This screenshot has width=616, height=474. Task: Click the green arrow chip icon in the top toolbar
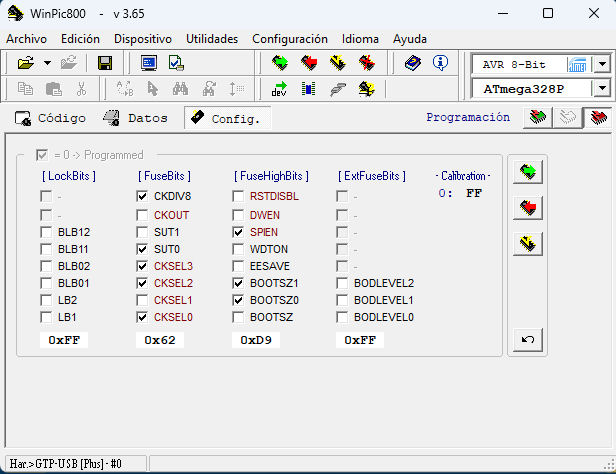pyautogui.click(x=280, y=63)
